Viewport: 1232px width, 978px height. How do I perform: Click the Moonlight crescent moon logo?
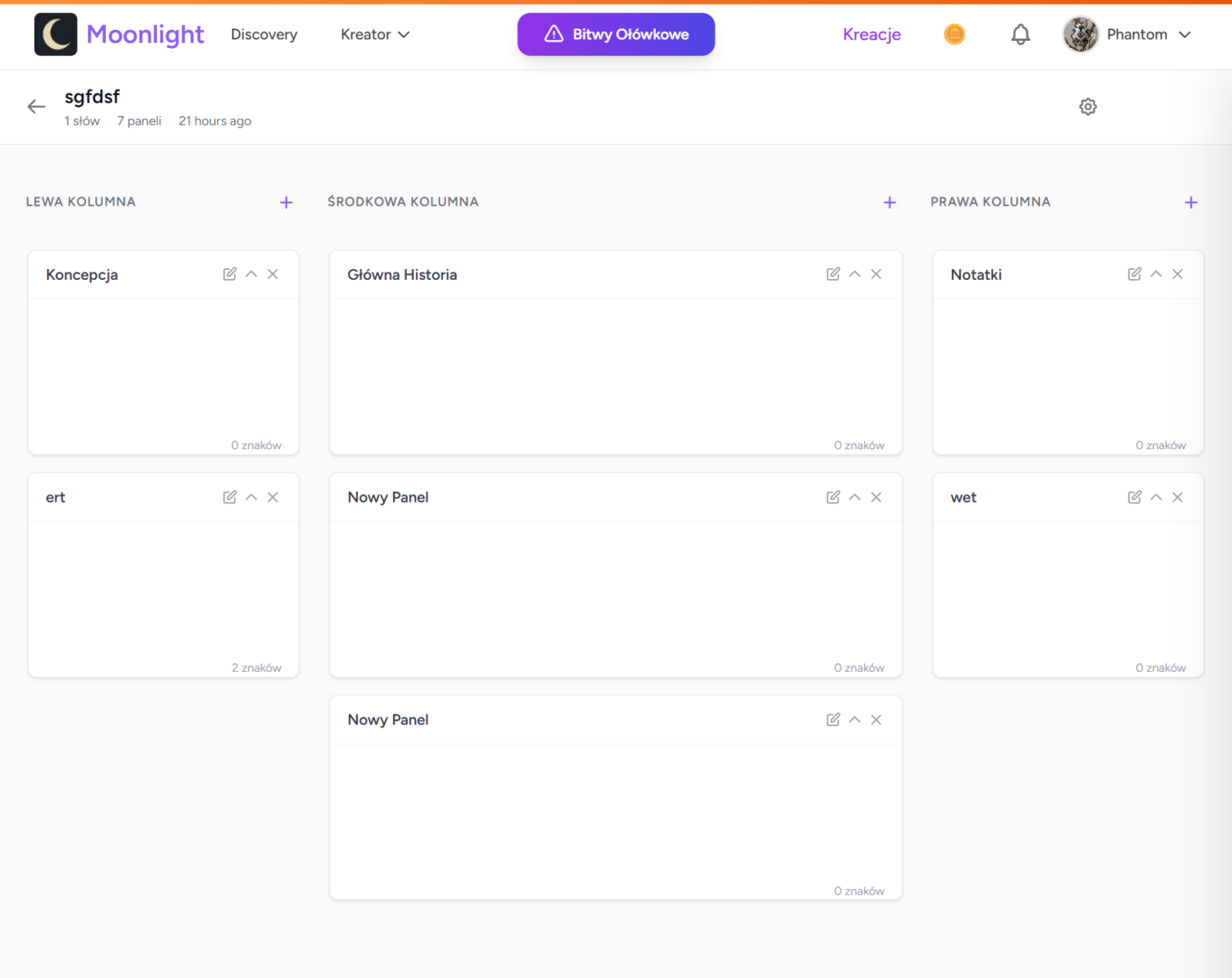point(56,34)
